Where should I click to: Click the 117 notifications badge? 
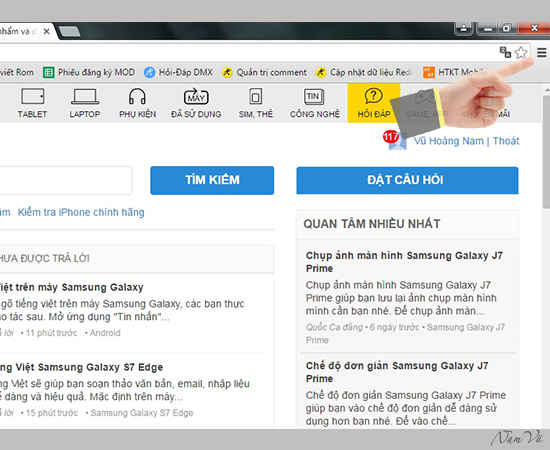point(390,136)
